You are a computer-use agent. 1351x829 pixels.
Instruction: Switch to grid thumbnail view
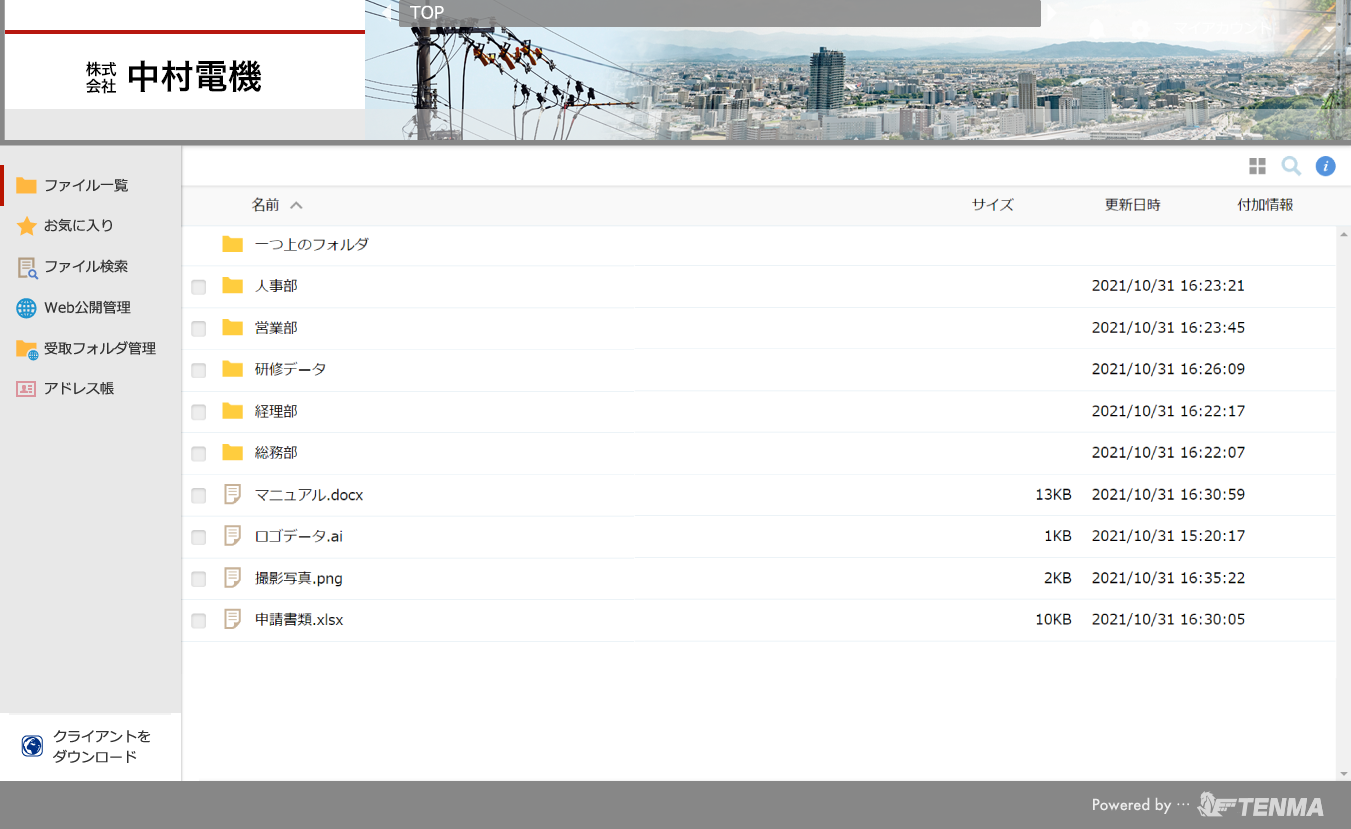(x=1257, y=166)
